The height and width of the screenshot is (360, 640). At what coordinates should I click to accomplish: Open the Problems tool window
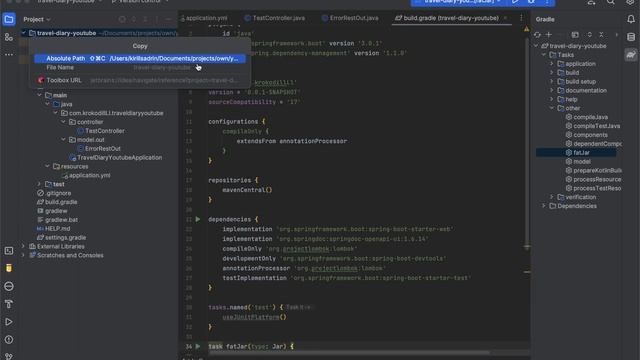(x=9, y=340)
